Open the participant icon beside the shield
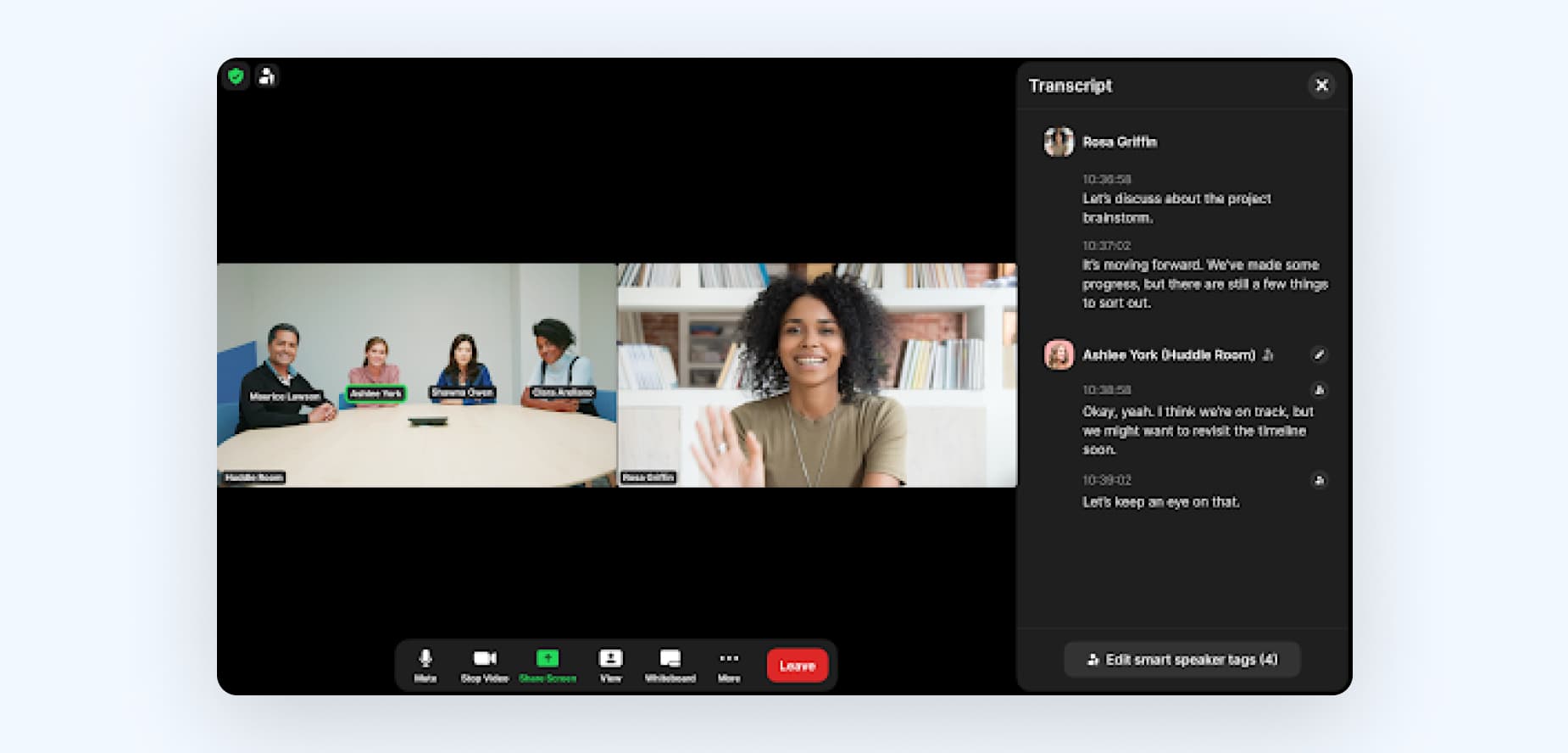The width and height of the screenshot is (1568, 753). [267, 76]
